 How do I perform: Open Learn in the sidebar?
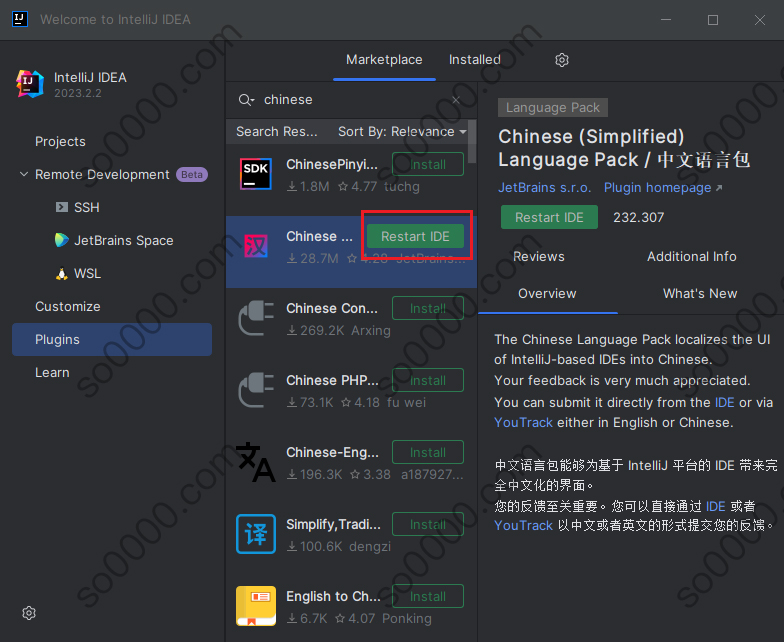click(x=52, y=372)
